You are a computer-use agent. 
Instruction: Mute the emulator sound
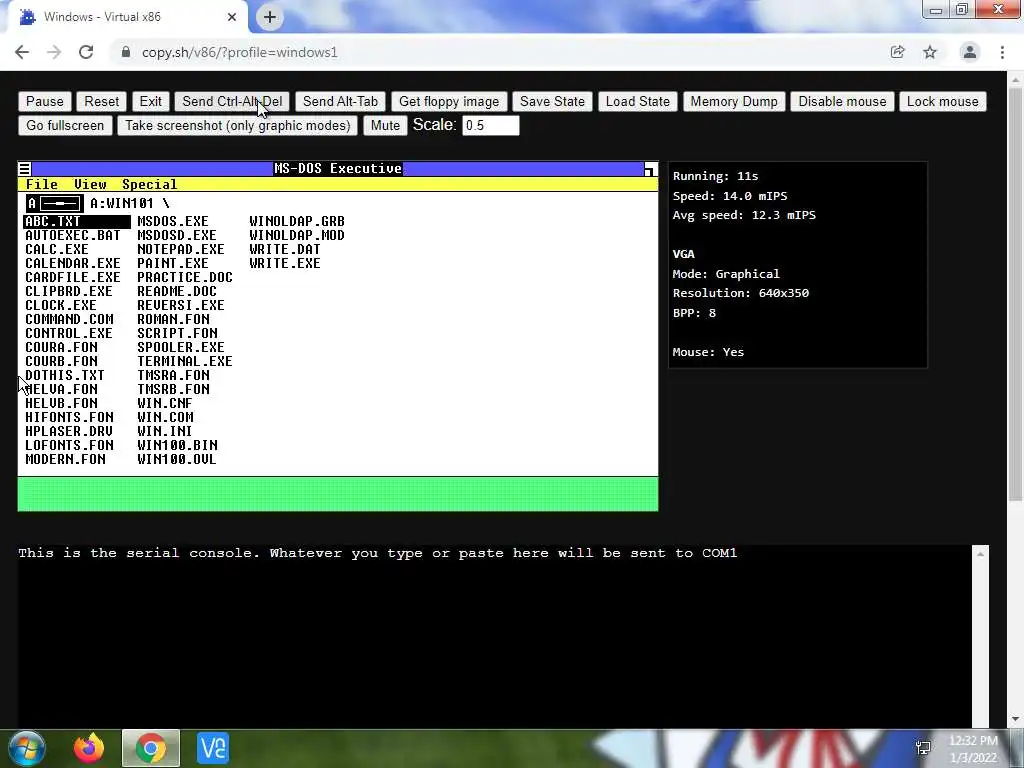point(385,125)
